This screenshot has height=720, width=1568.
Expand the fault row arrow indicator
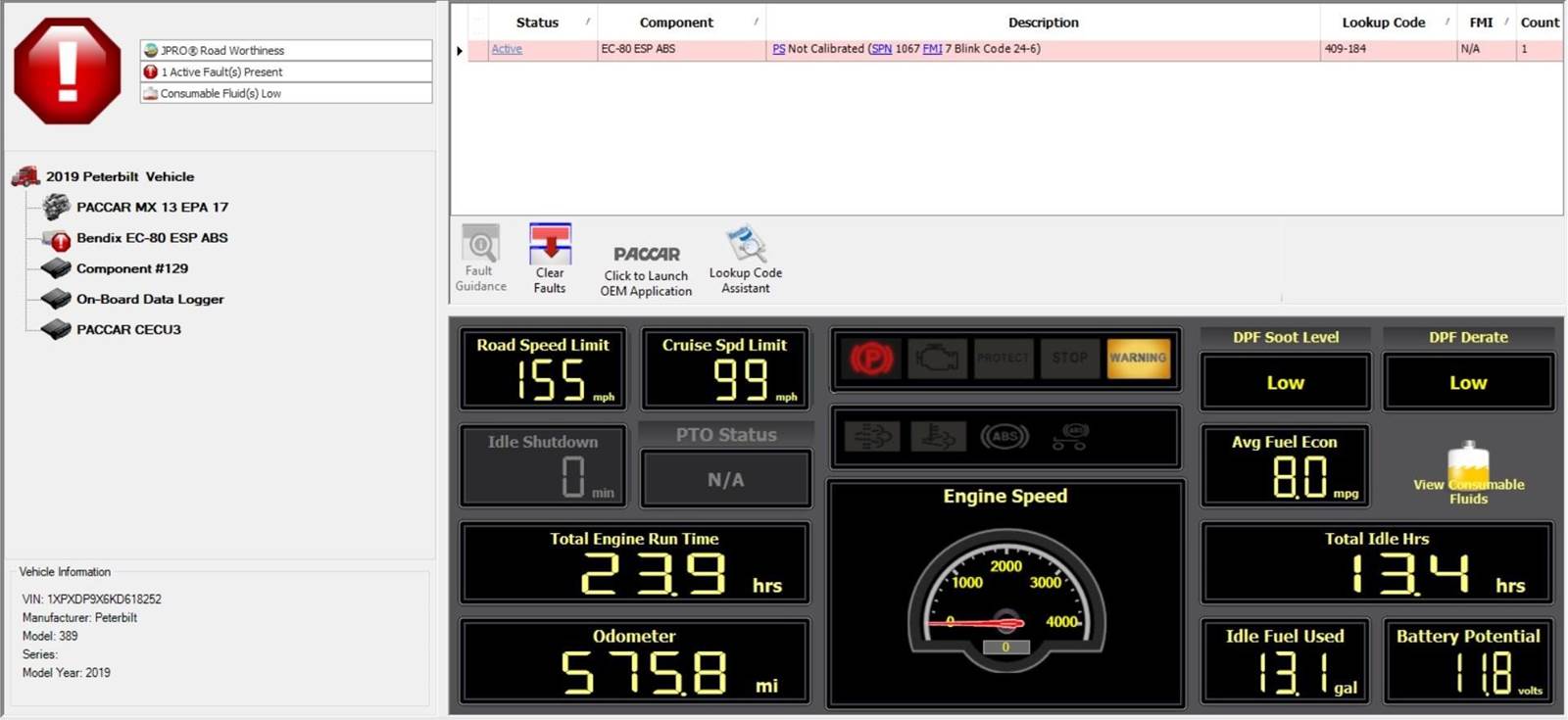pos(460,50)
